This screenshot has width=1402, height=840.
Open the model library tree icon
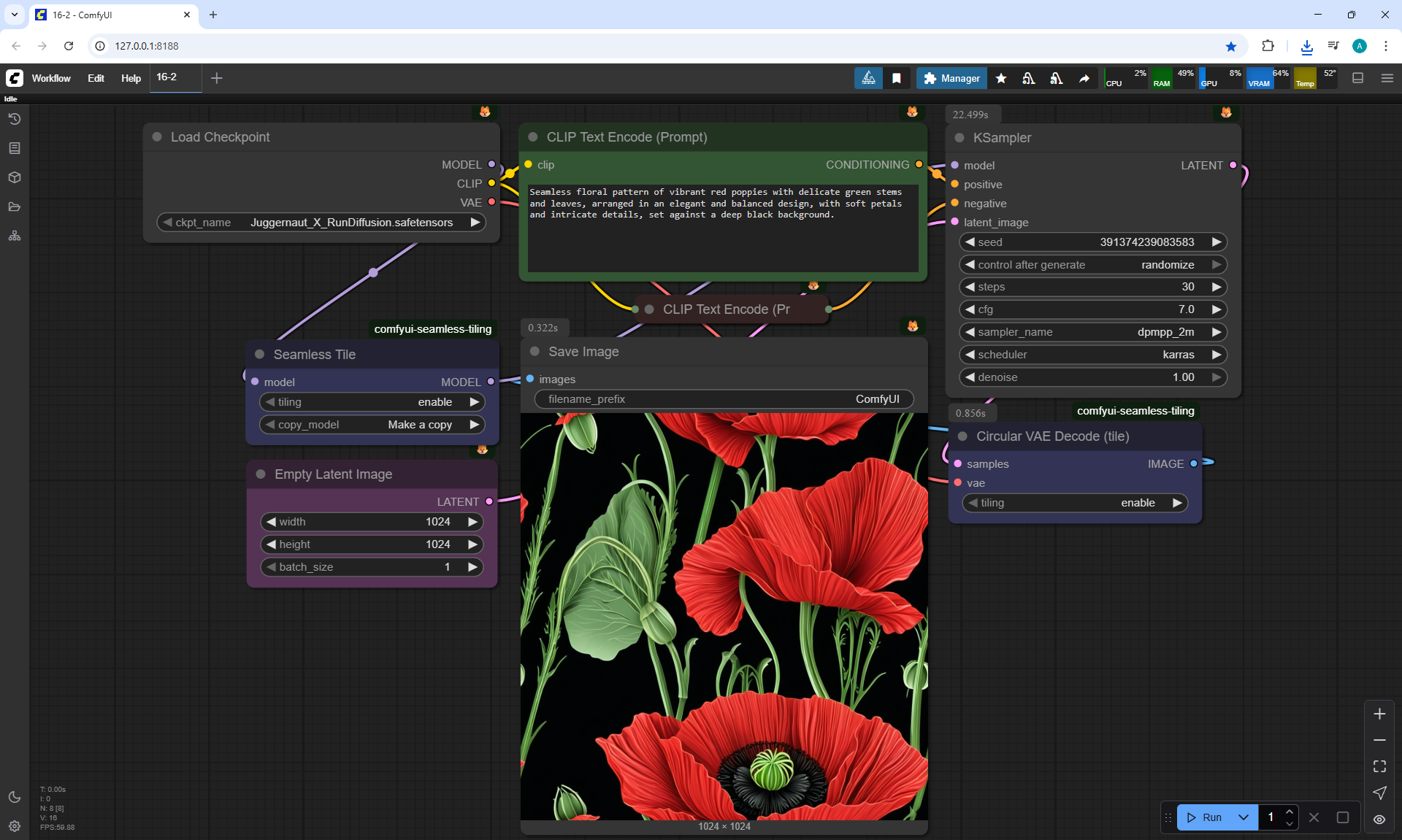(x=14, y=236)
